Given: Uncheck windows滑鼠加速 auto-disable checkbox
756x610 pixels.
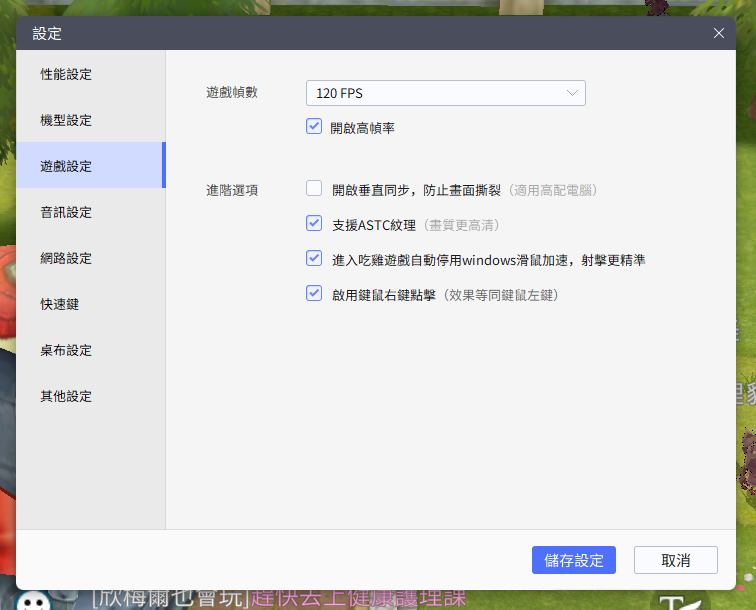Looking at the screenshot, I should point(314,258).
